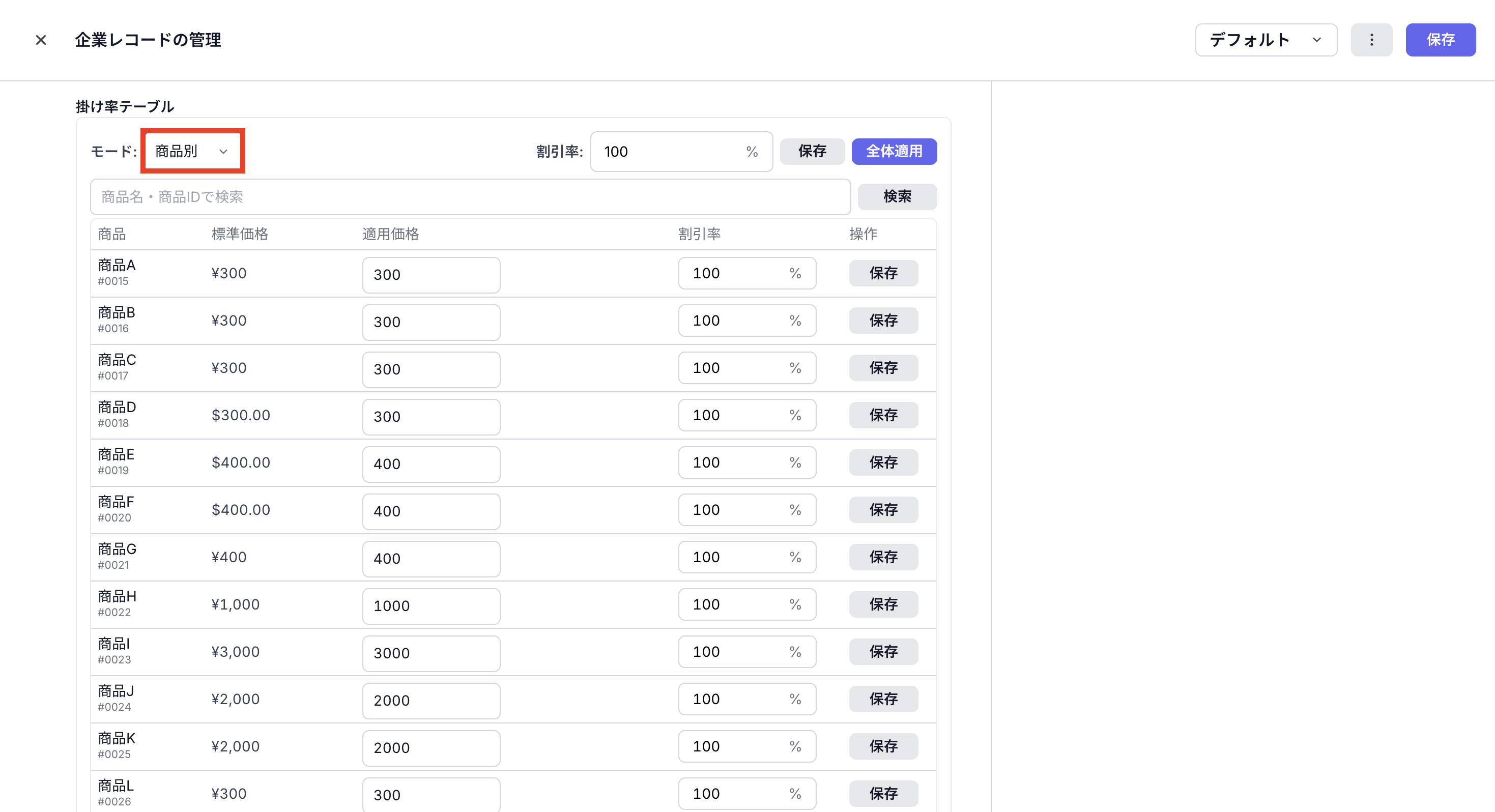
Task: Click the purple 保存 button in header
Action: [1440, 40]
